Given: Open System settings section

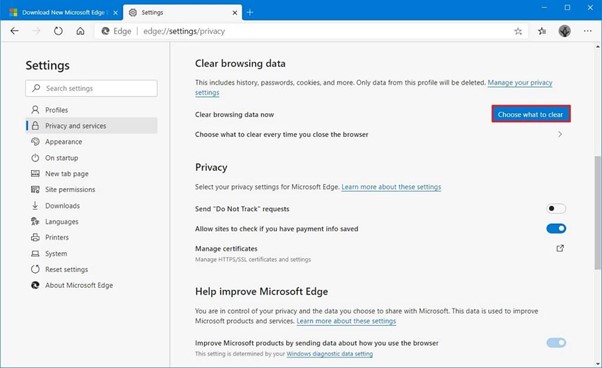Looking at the screenshot, I should click(x=92, y=254).
